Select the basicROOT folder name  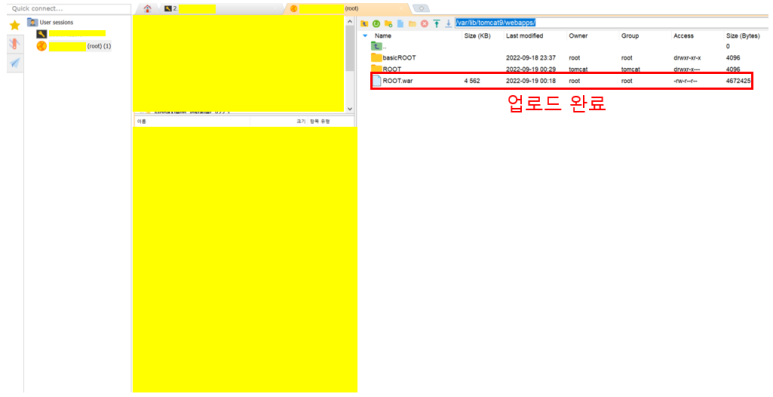click(x=399, y=58)
